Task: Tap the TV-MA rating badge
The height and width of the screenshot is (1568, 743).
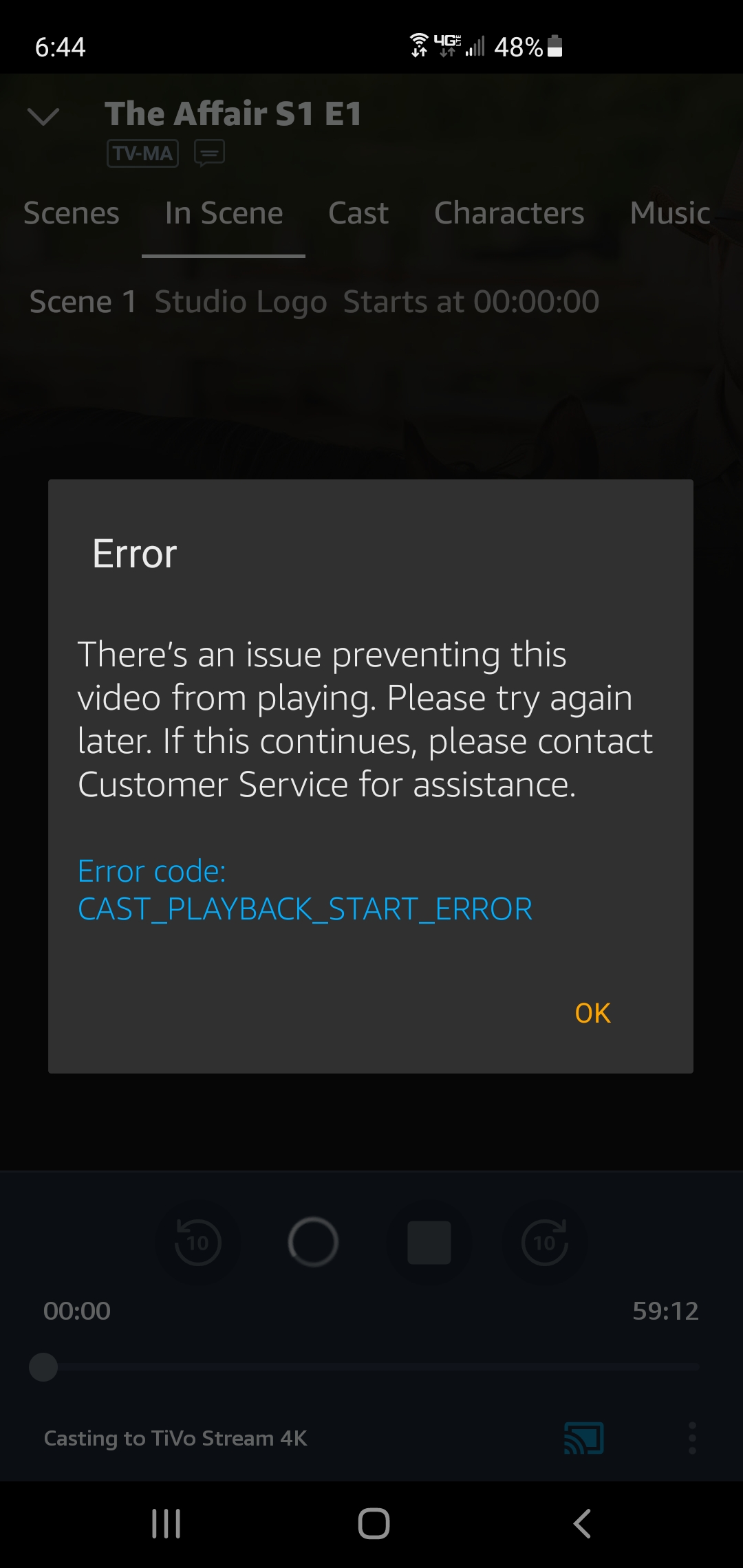Action: 142,153
